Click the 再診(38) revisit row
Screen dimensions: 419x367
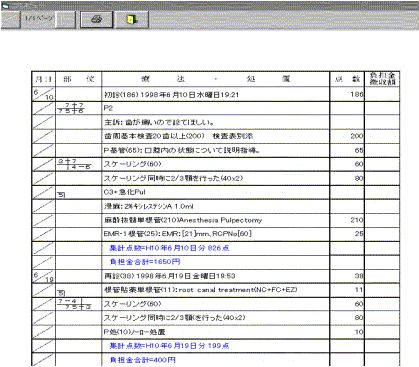click(x=216, y=276)
